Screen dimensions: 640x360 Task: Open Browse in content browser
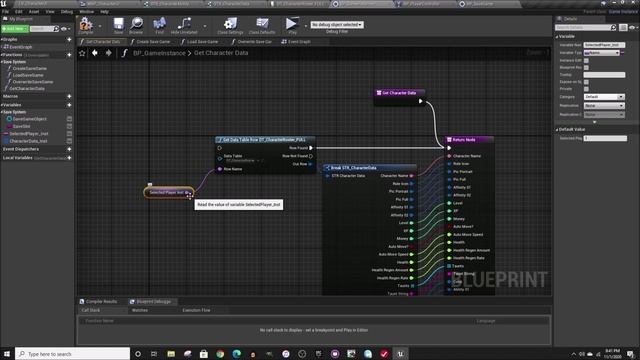point(136,26)
